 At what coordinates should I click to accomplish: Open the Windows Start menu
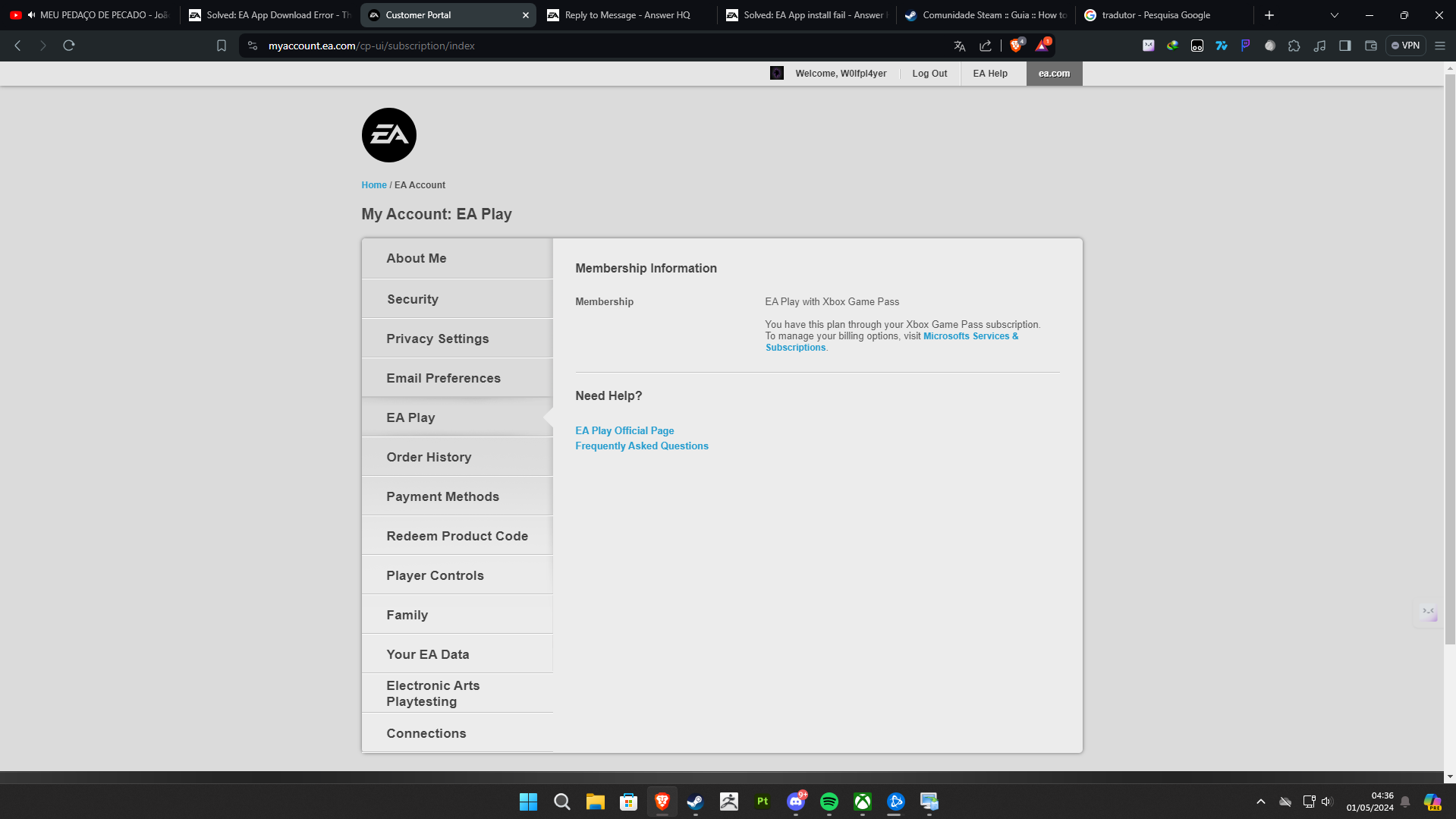tap(528, 802)
